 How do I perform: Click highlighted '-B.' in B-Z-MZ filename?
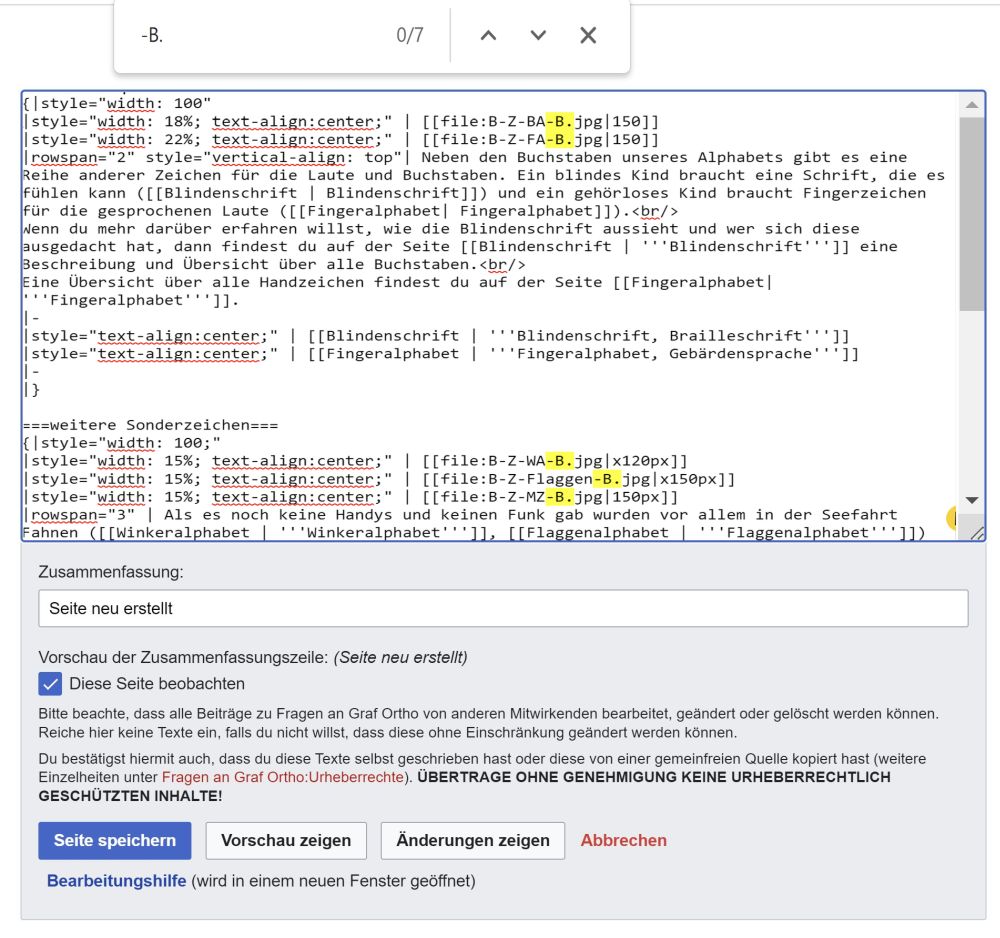(560, 497)
